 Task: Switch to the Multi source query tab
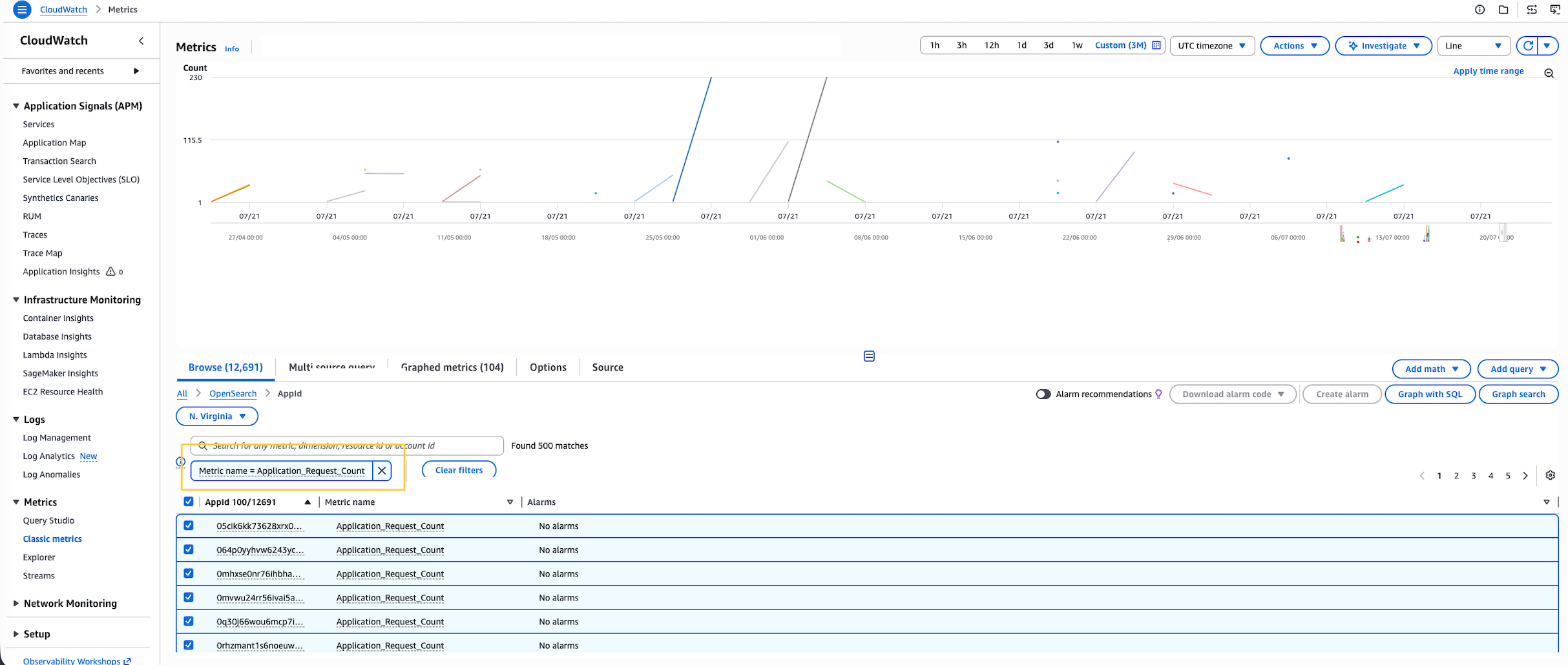(331, 367)
